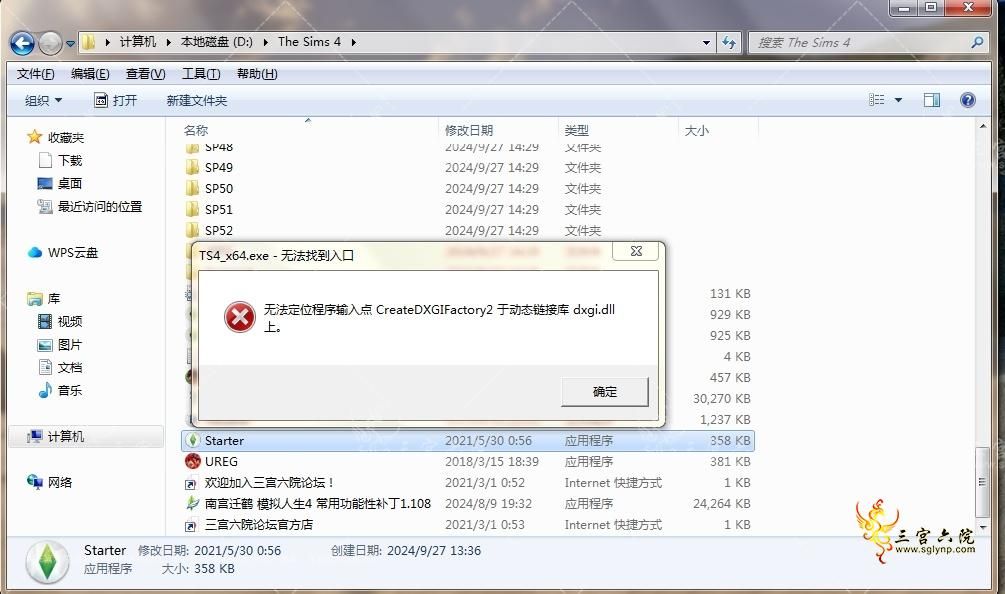Click the 打开 toolbar button

pyautogui.click(x=115, y=101)
